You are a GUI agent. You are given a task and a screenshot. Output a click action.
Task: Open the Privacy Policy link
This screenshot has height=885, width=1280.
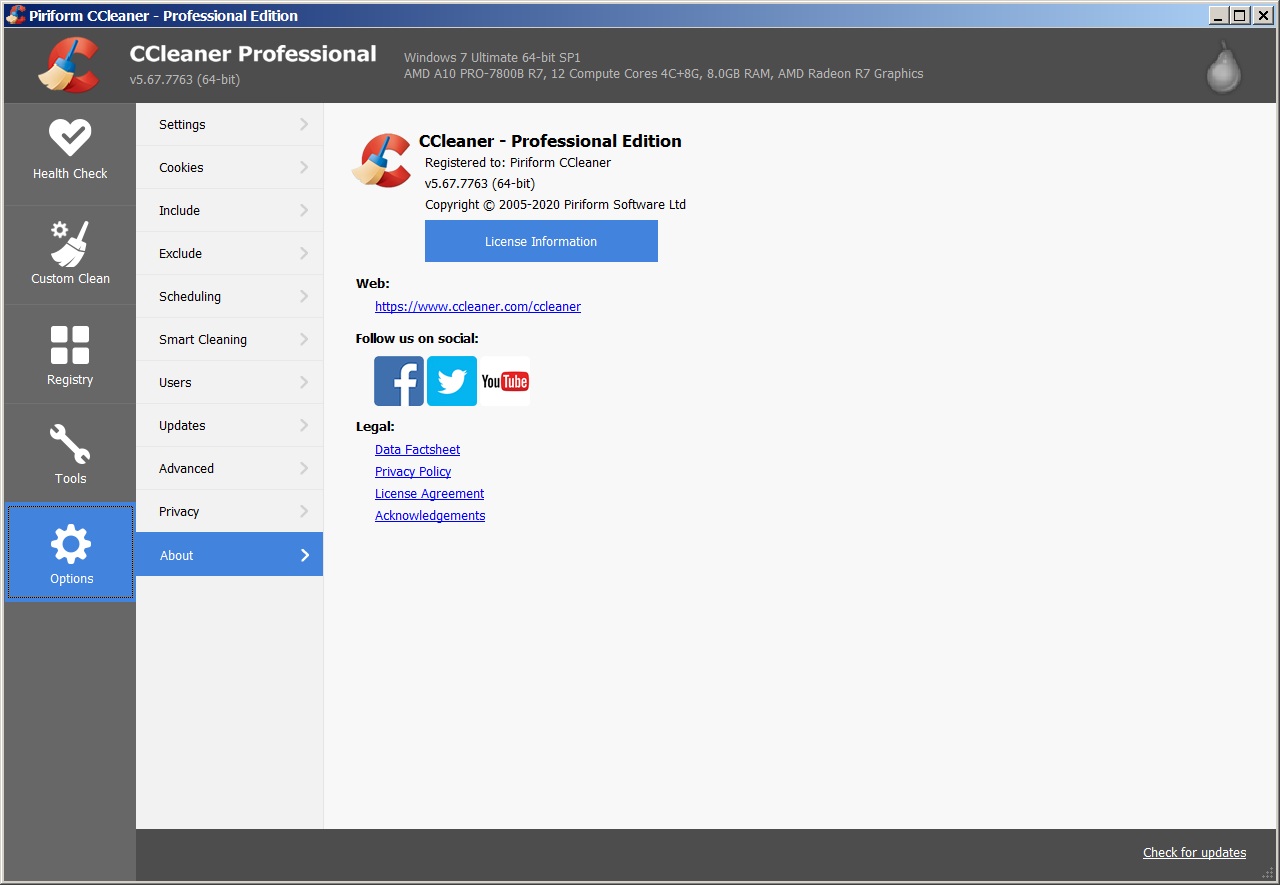point(413,472)
